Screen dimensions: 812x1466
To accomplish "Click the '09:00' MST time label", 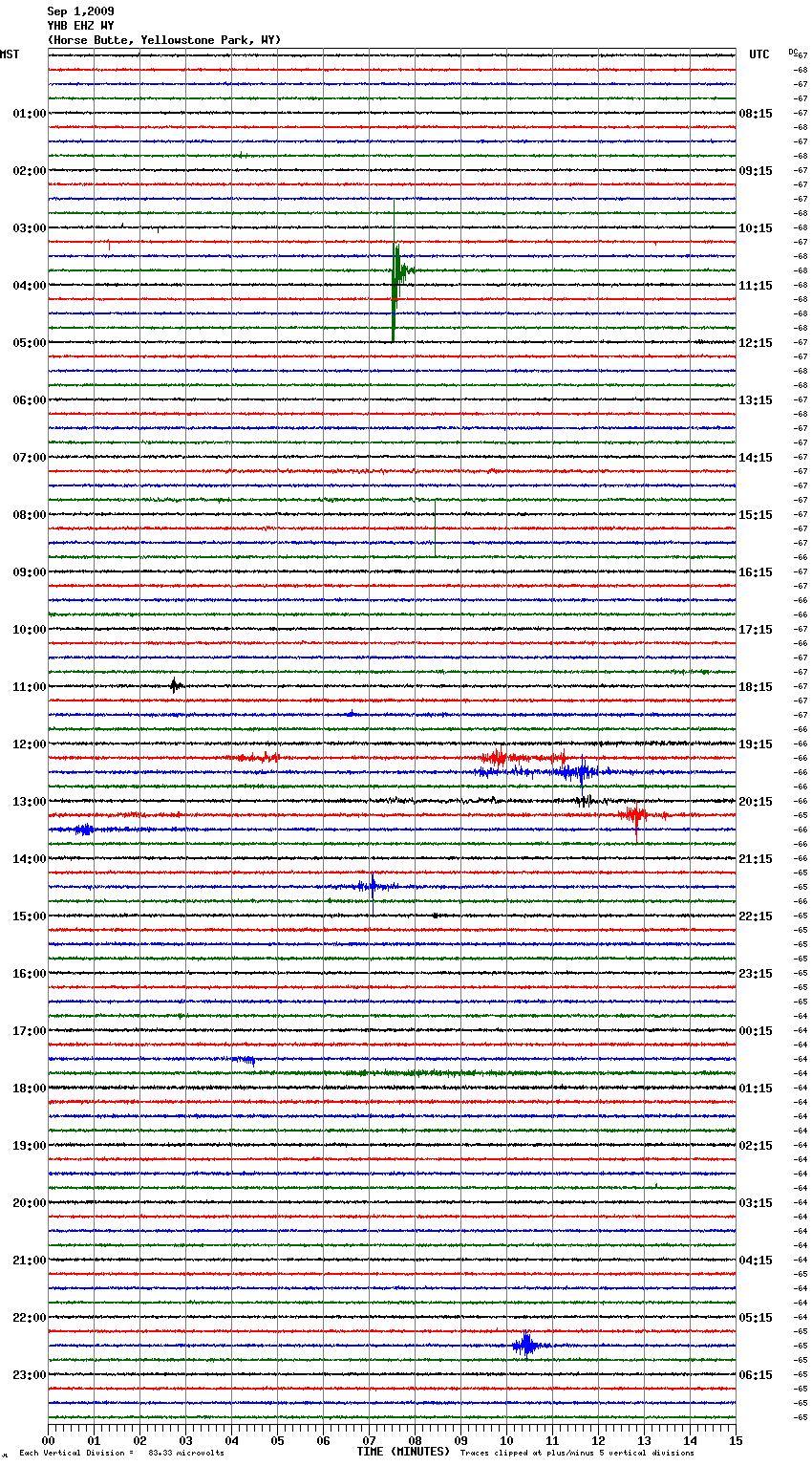I will click(30, 572).
